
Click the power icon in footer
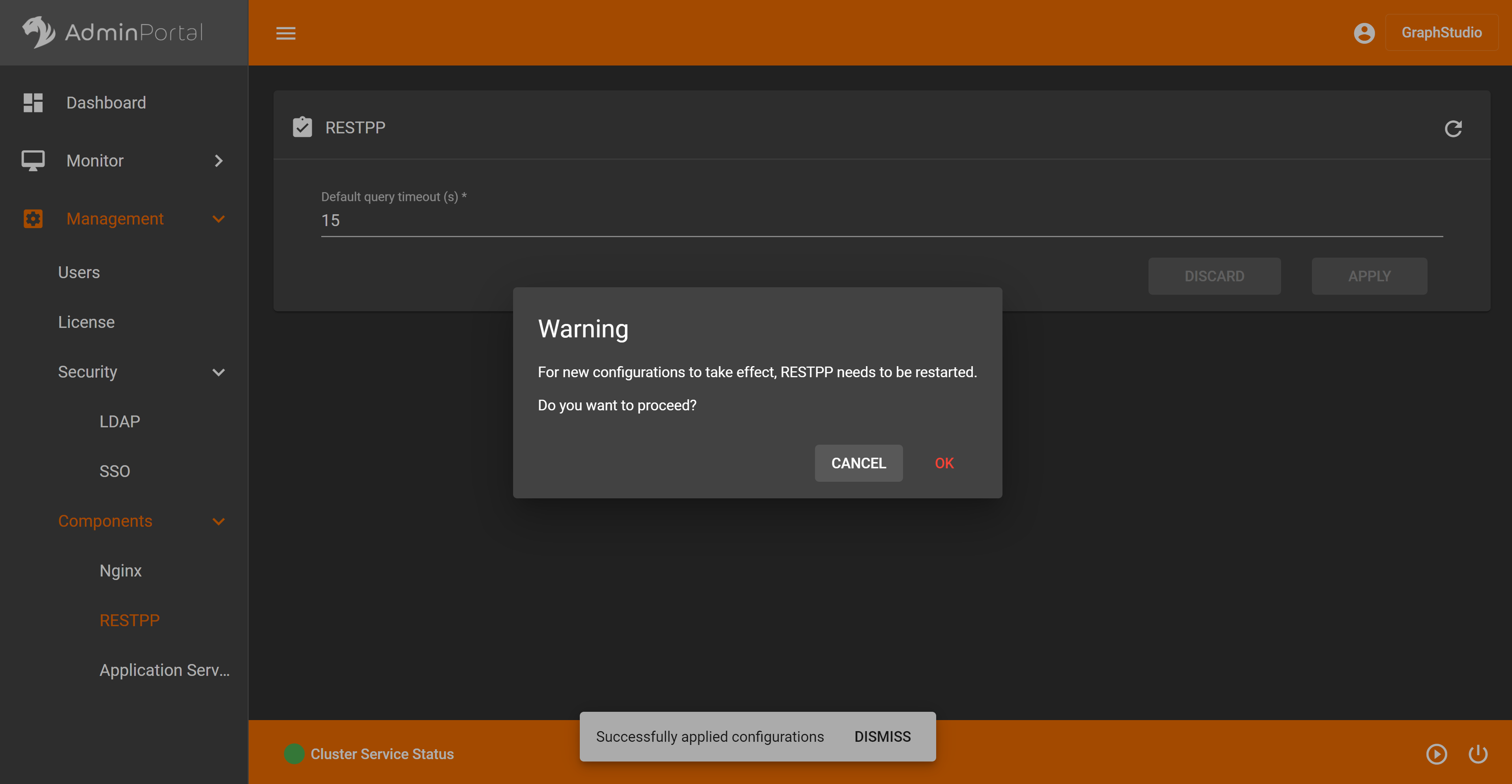(1478, 754)
